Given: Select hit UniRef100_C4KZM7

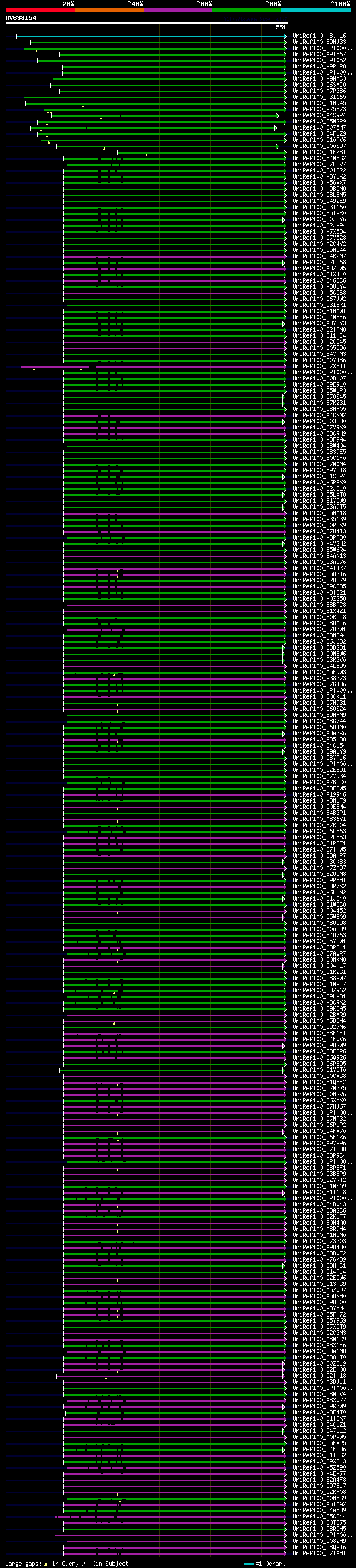Looking at the screenshot, I should pos(319,256).
